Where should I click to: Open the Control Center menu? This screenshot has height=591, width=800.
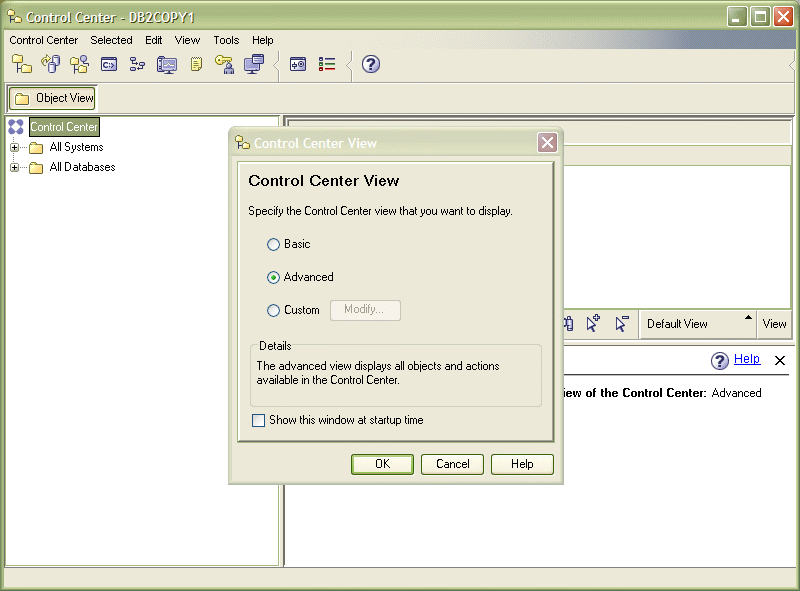click(x=43, y=40)
